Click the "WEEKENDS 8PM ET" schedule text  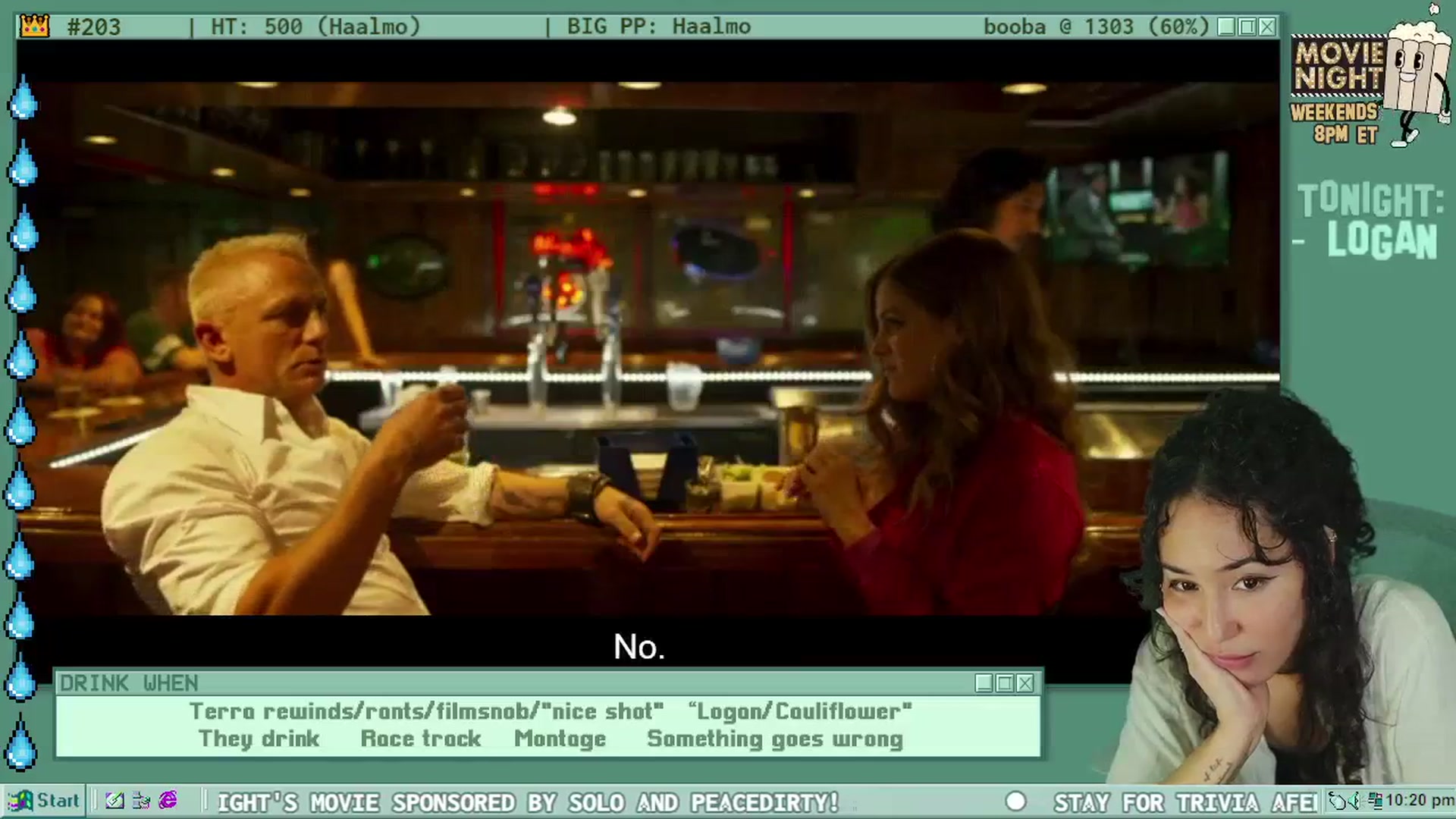[x=1334, y=123]
